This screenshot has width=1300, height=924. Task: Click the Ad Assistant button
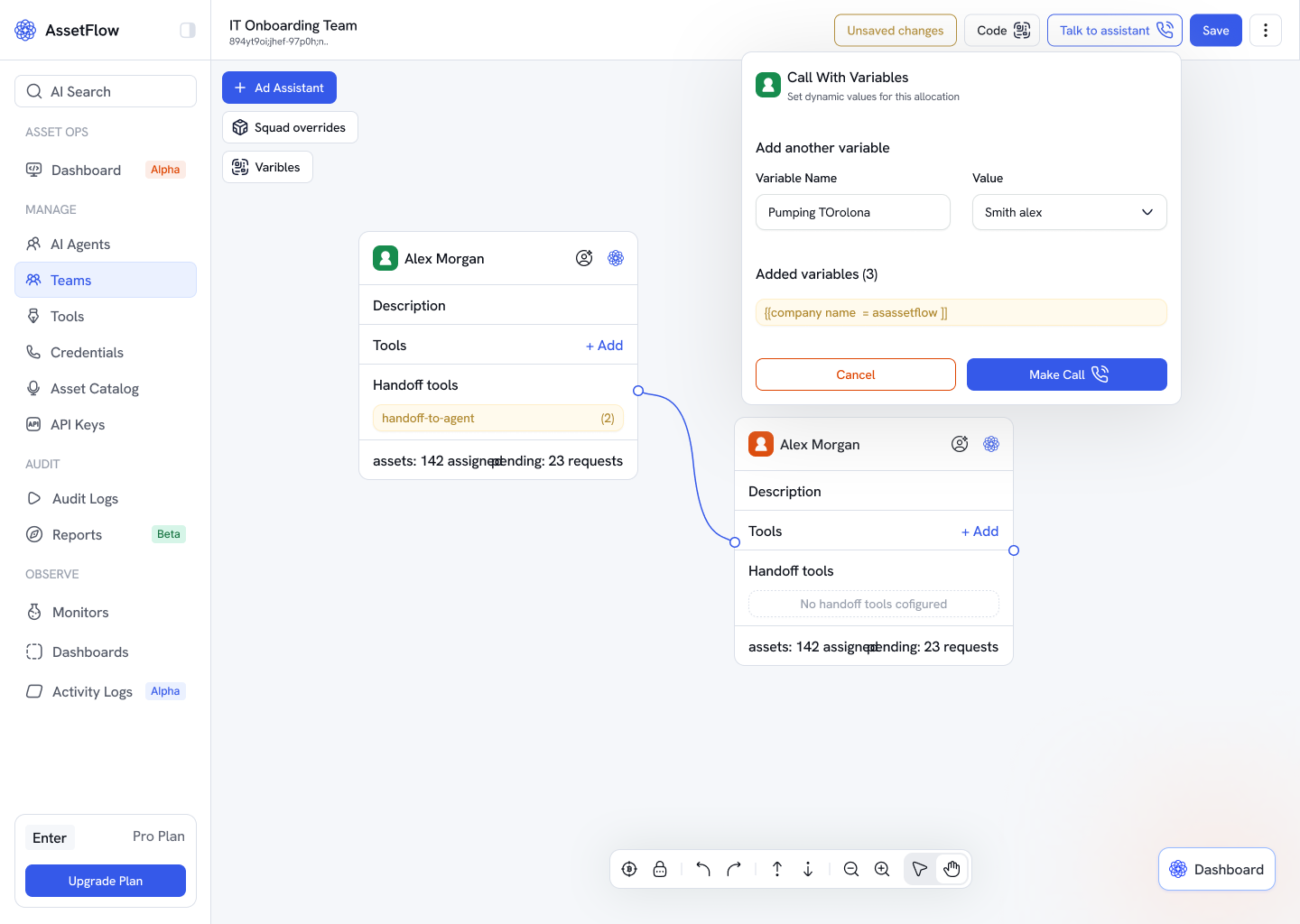tap(279, 88)
